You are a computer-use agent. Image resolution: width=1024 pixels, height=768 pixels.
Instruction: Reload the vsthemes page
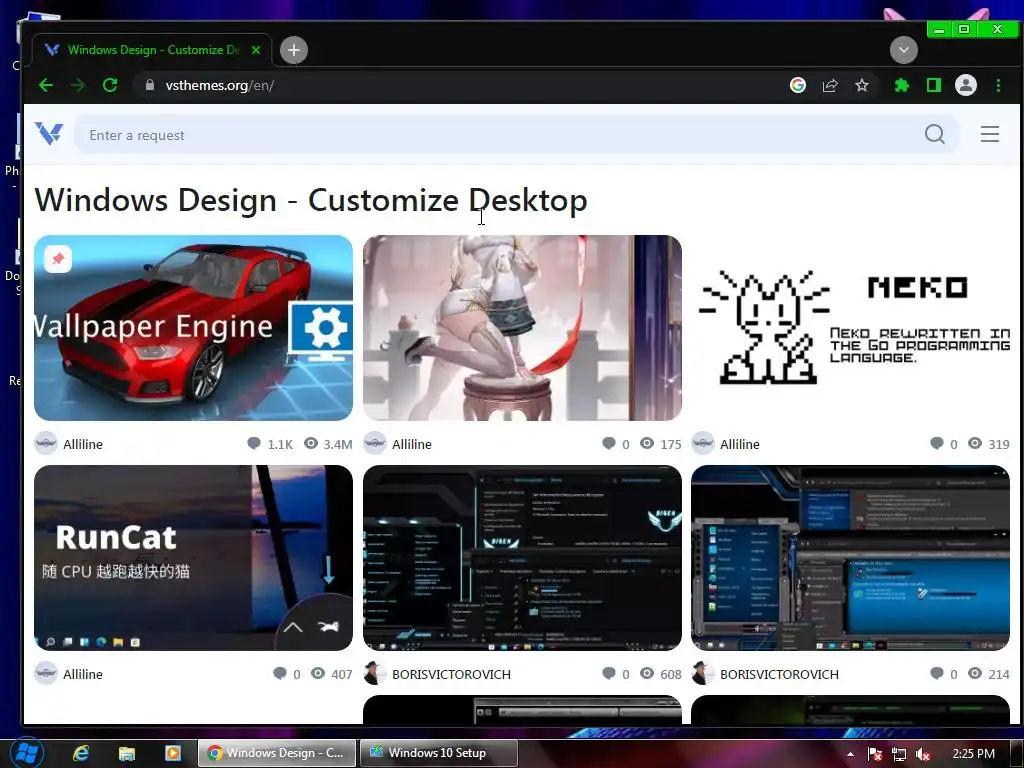pyautogui.click(x=110, y=85)
